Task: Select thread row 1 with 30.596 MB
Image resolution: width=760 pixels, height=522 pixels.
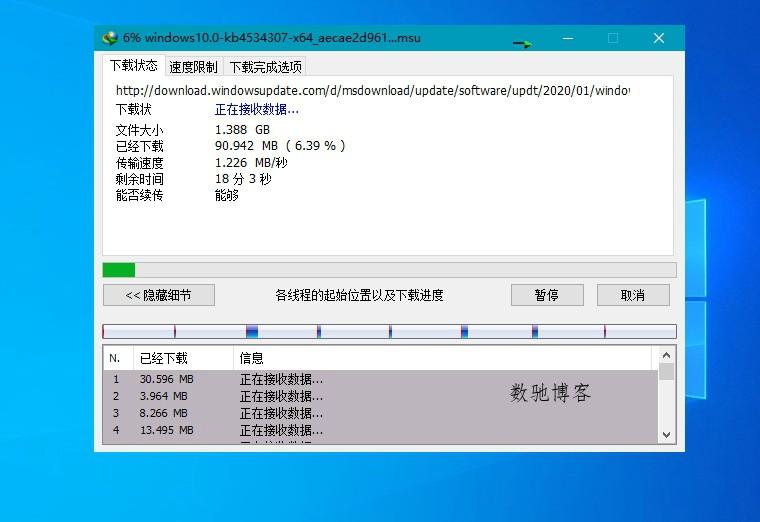Action: [x=381, y=379]
